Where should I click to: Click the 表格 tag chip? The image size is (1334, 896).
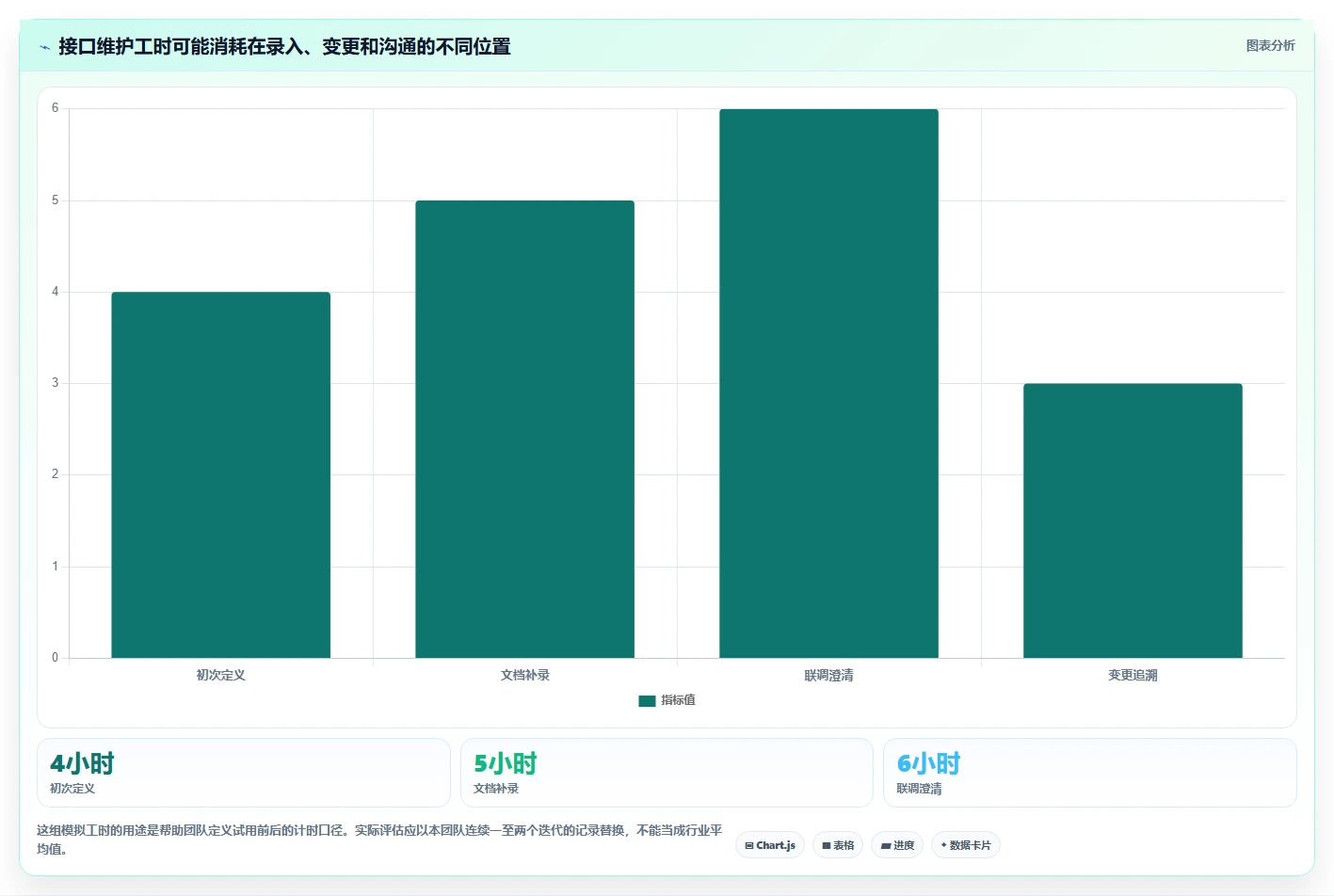coord(838,845)
